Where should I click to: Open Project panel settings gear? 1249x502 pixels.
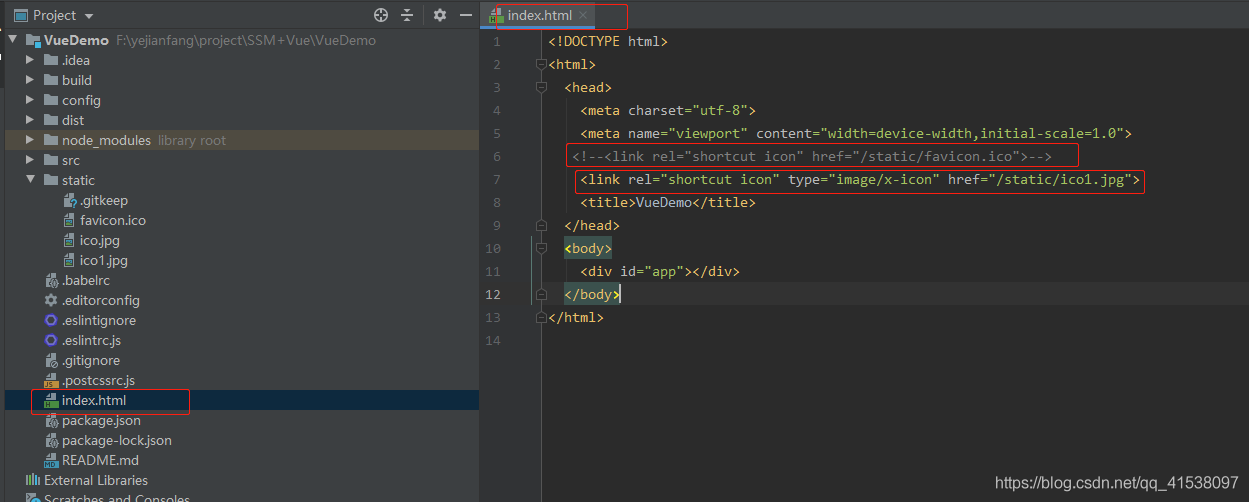pyautogui.click(x=440, y=15)
